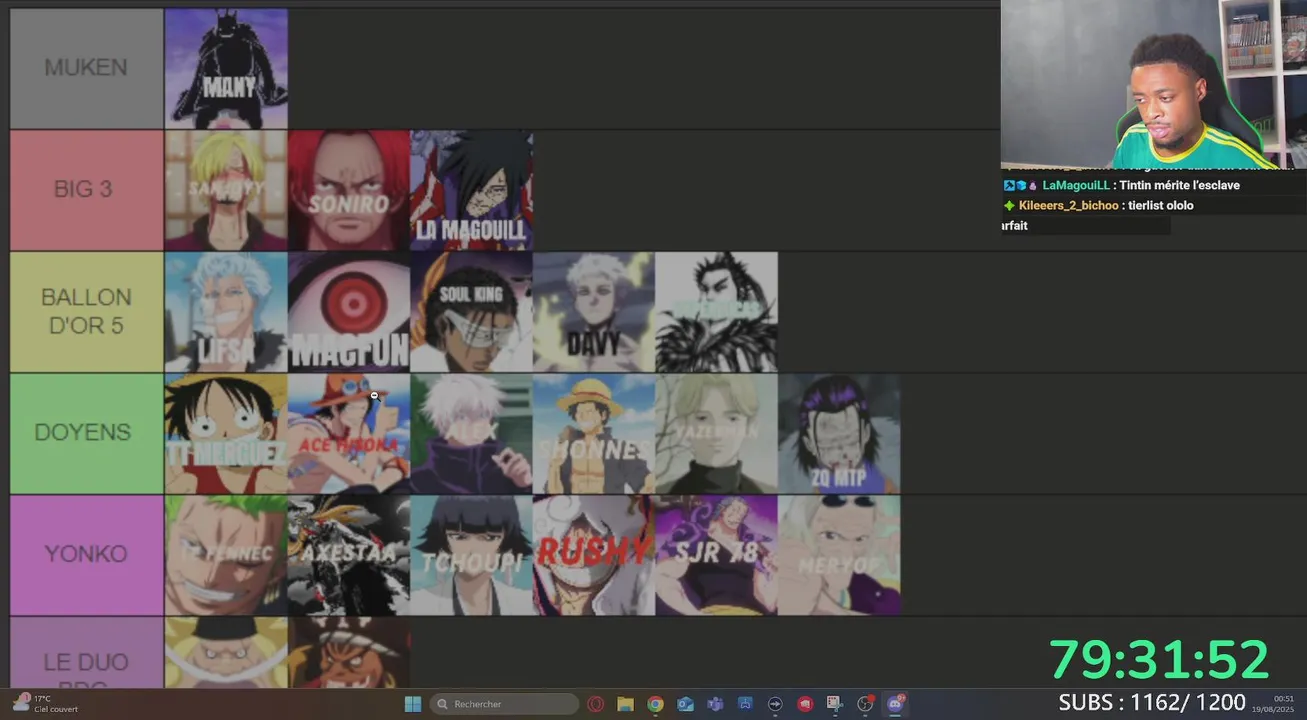
Task: Select the dark bearded tile in LE DUO tier
Action: pos(349,652)
